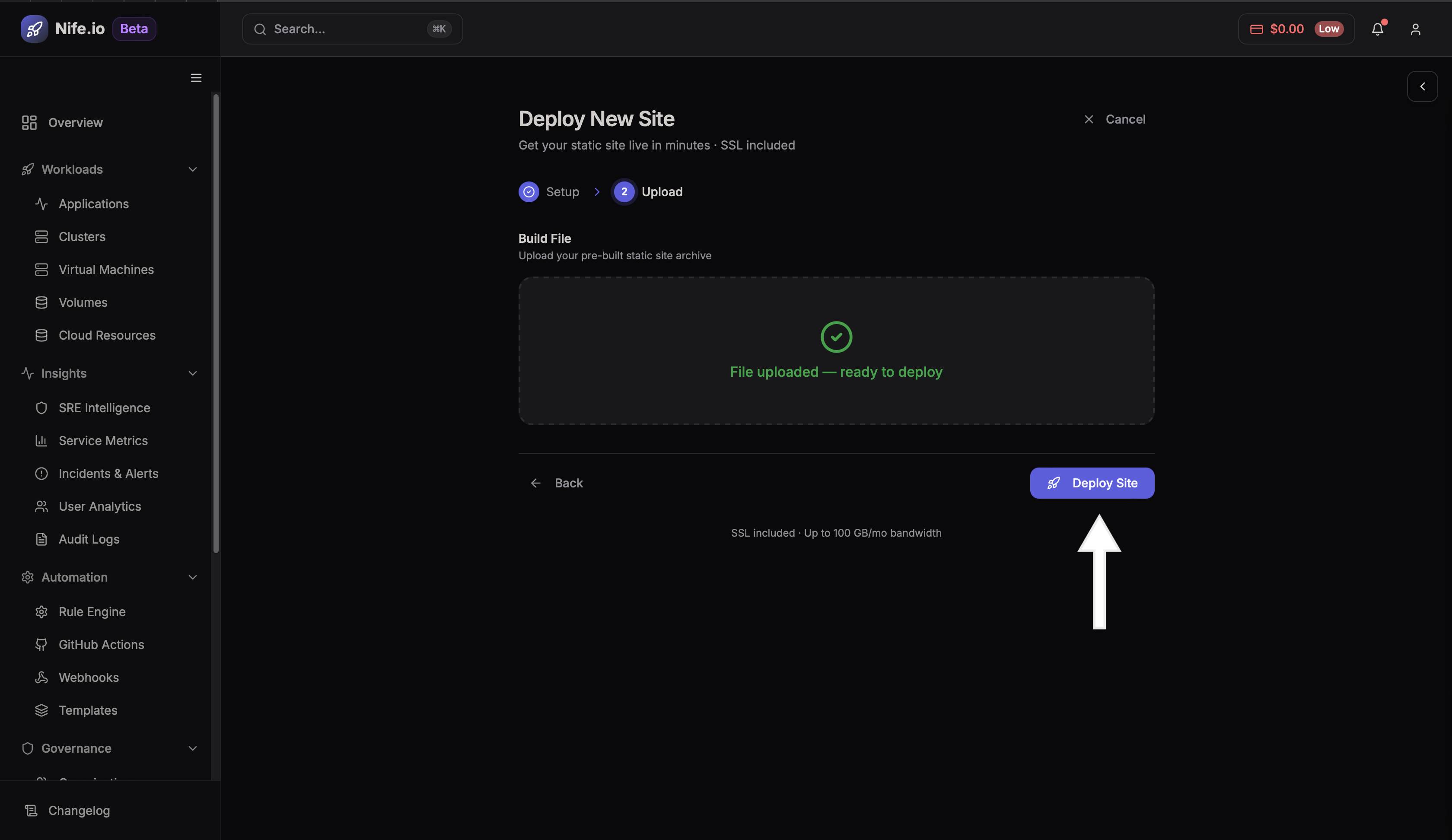Collapse the Insights section
Viewport: 1452px width, 840px height.
[x=192, y=373]
